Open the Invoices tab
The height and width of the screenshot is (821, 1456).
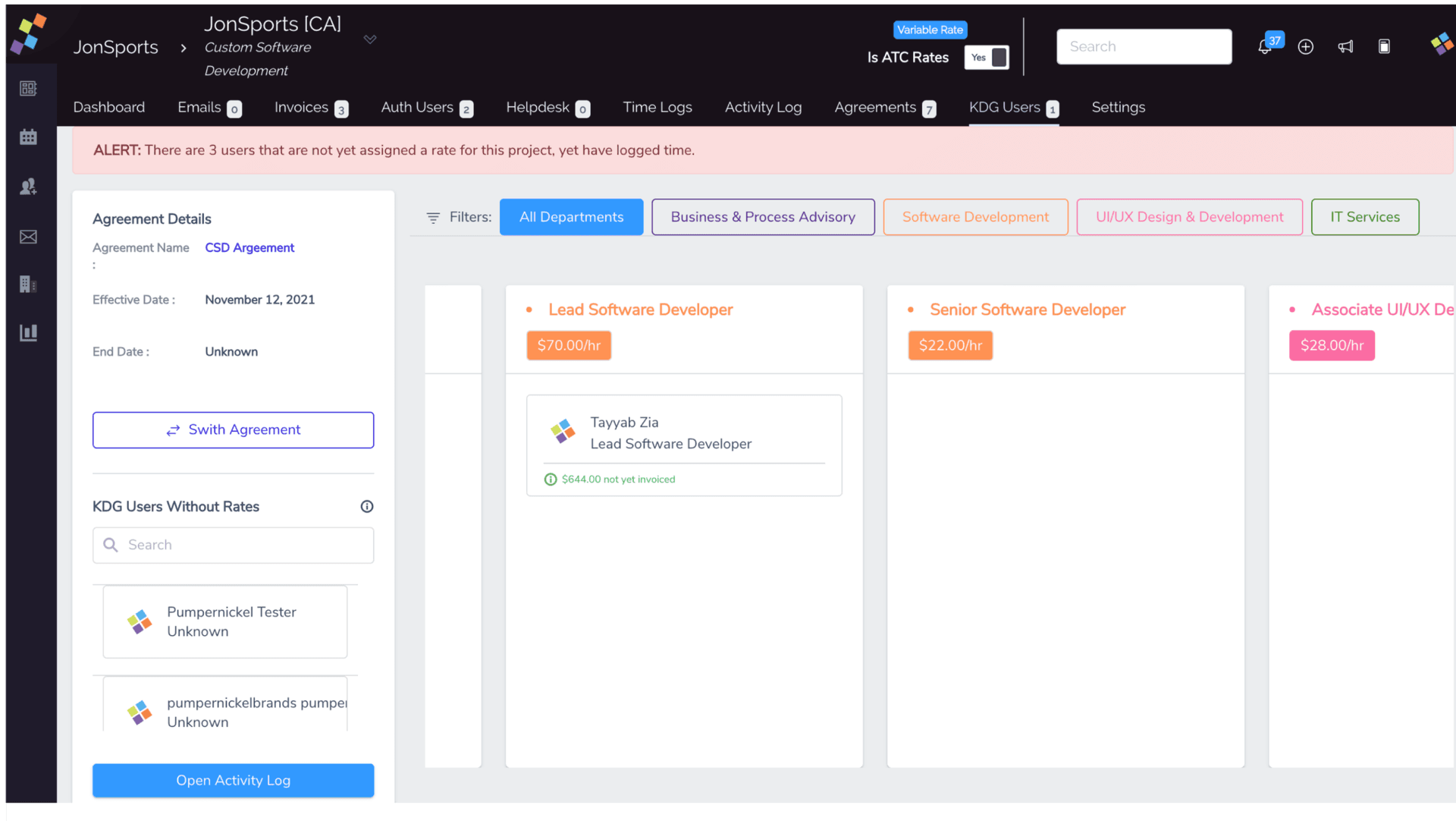301,107
